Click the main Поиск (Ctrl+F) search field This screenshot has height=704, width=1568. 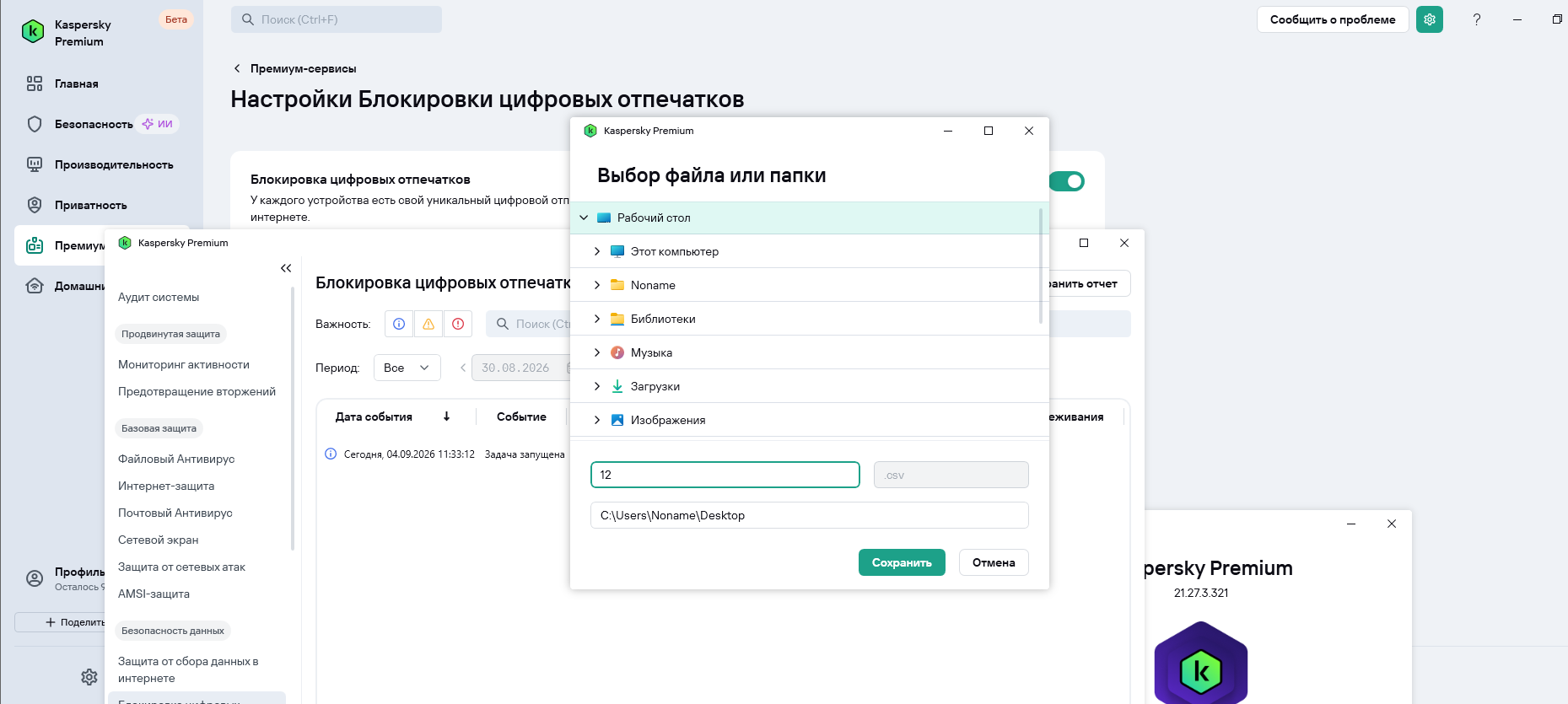pyautogui.click(x=337, y=19)
